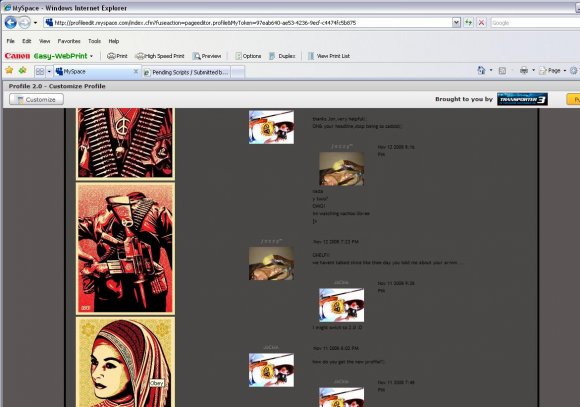Viewport: 580px width, 407px height.
Task: Click the Feeds icon in command bar
Action: point(502,70)
